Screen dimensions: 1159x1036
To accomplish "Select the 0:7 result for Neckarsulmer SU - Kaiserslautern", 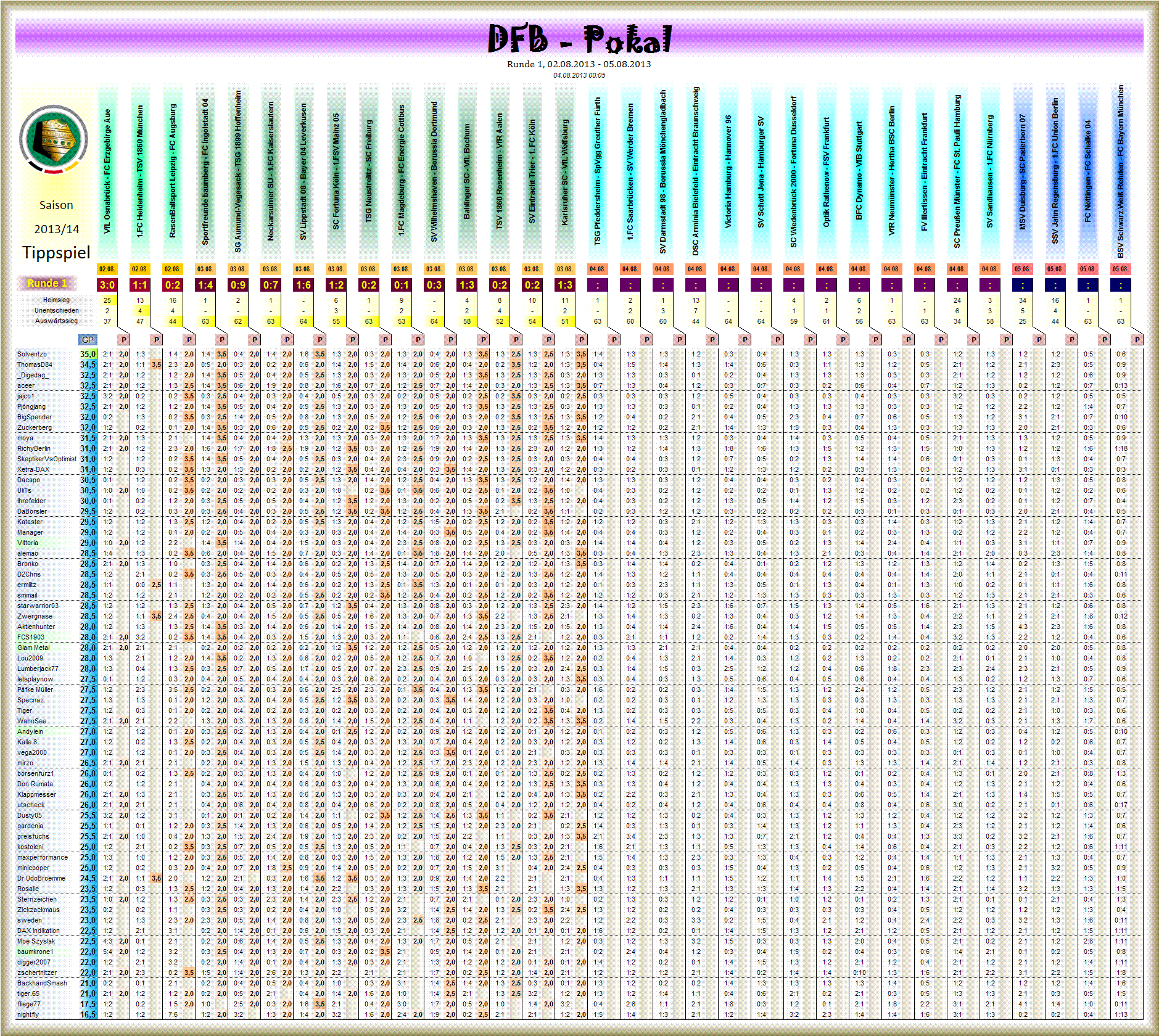I will [x=271, y=285].
